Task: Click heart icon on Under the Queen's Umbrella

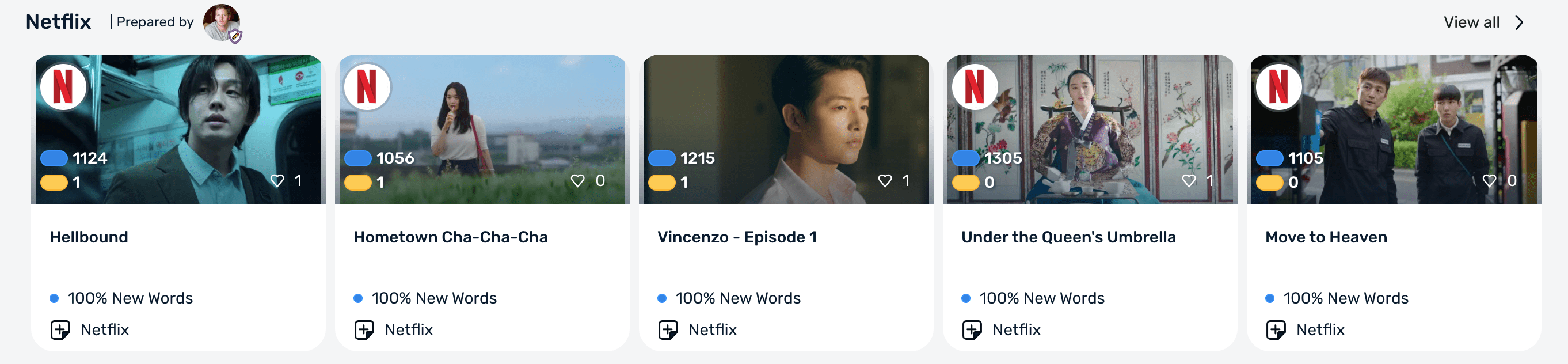Action: (x=1189, y=181)
